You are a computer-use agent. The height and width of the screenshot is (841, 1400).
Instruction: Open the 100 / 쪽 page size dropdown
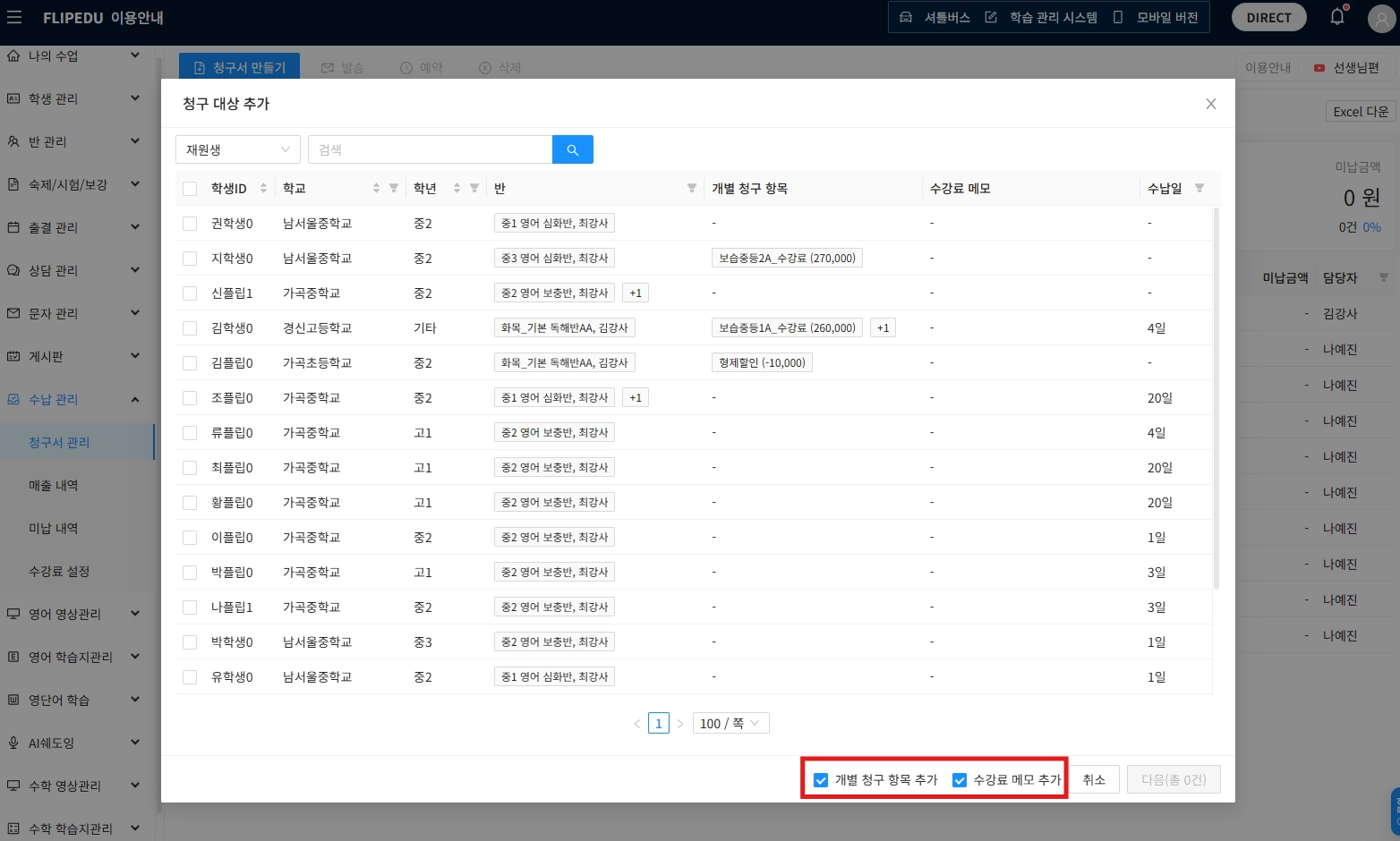coord(730,724)
